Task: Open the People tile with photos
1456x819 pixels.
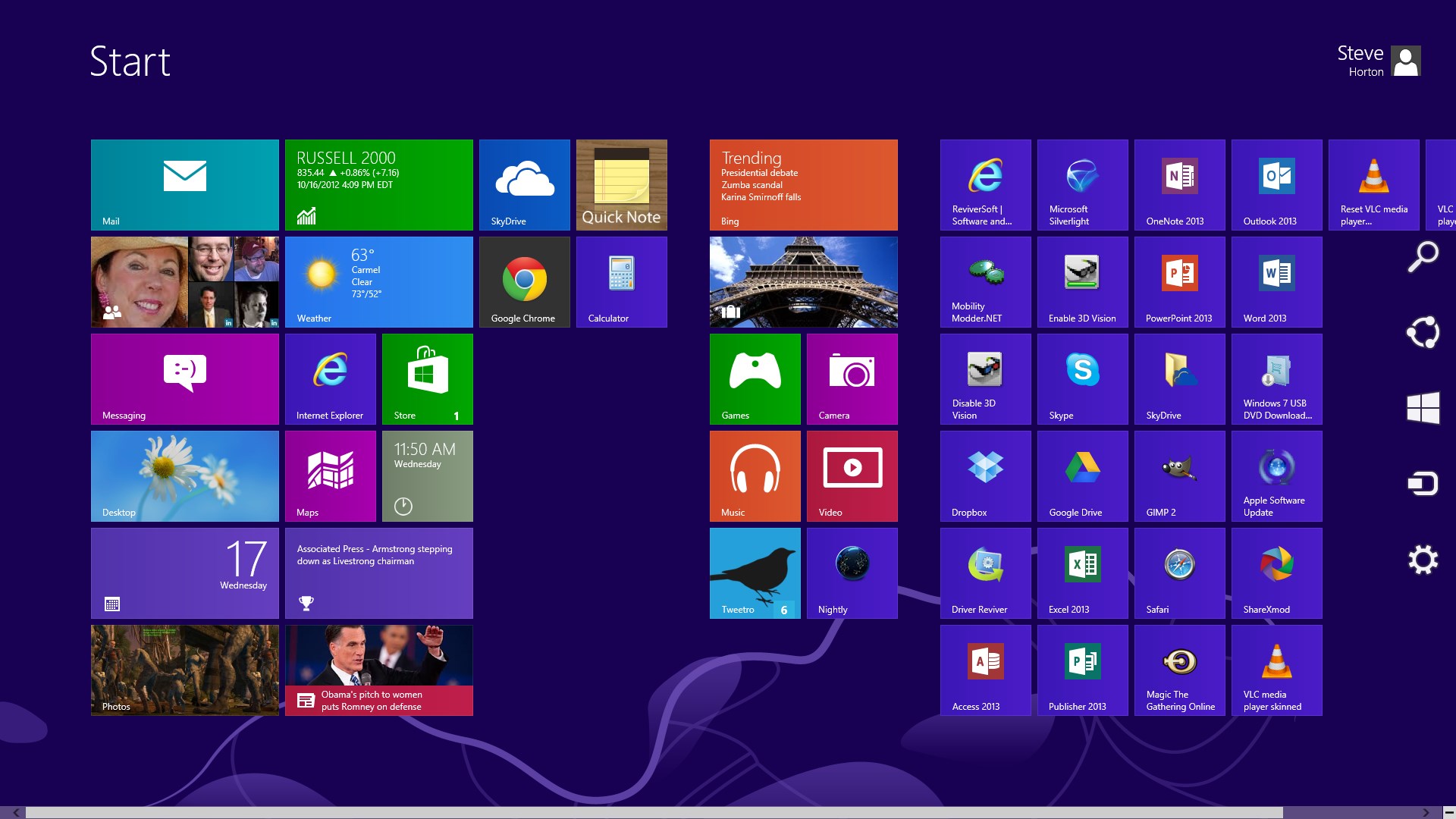Action: [185, 282]
